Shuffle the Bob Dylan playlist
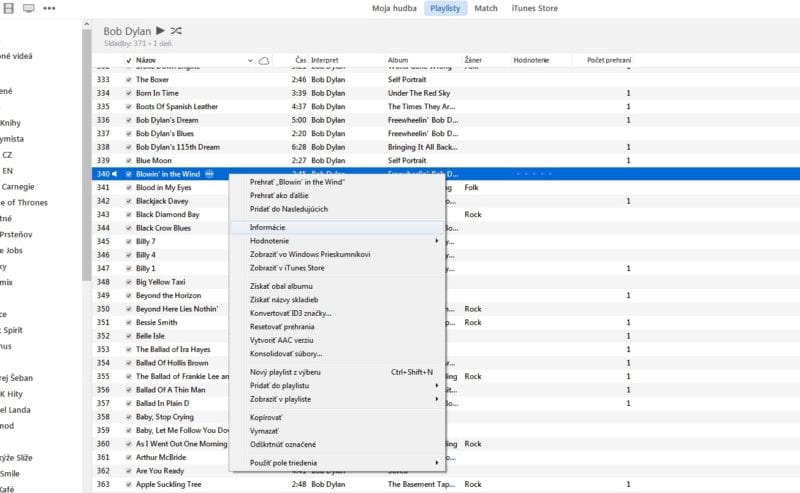 point(176,31)
